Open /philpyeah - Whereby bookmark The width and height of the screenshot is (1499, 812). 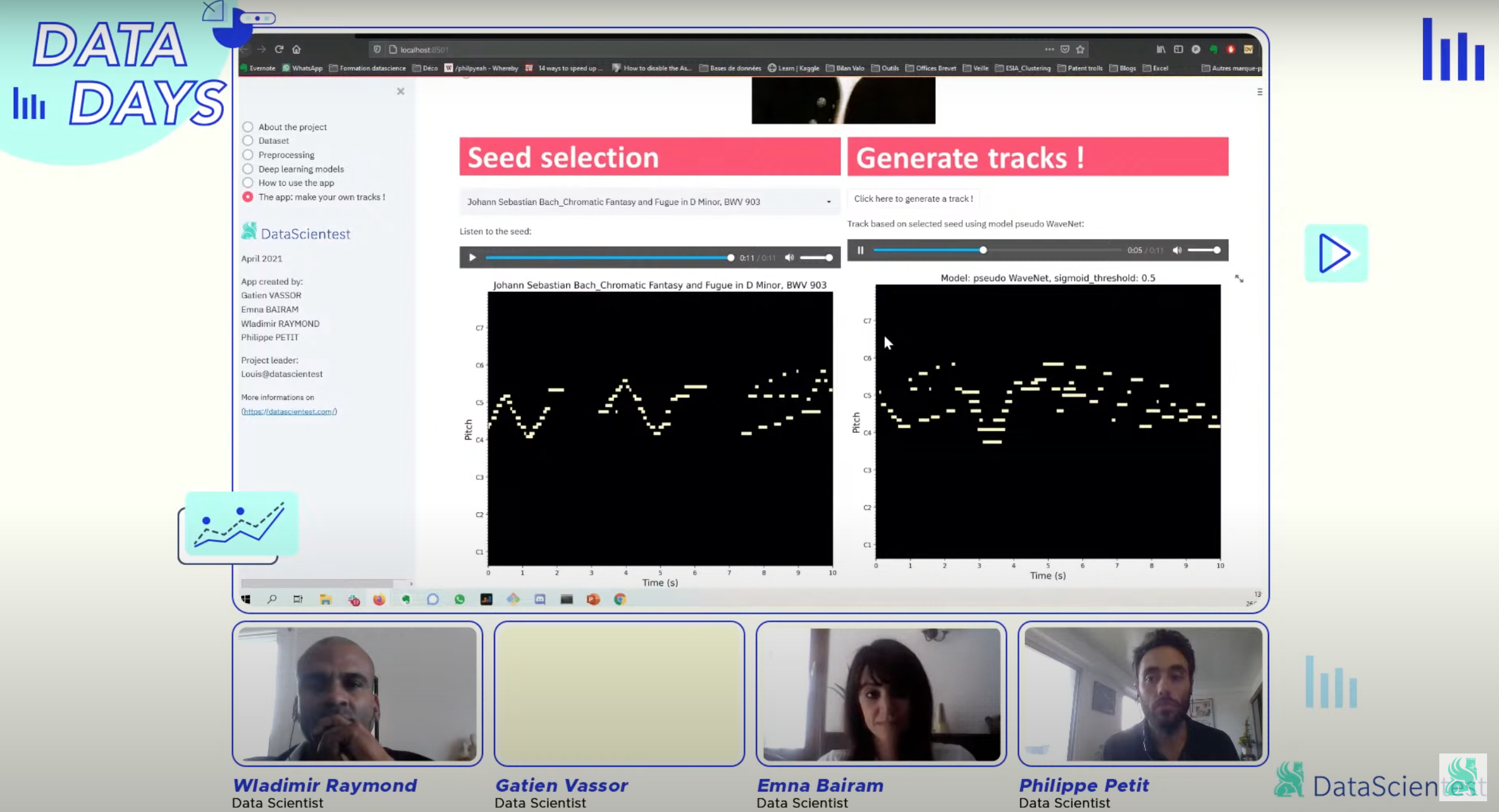coord(481,68)
